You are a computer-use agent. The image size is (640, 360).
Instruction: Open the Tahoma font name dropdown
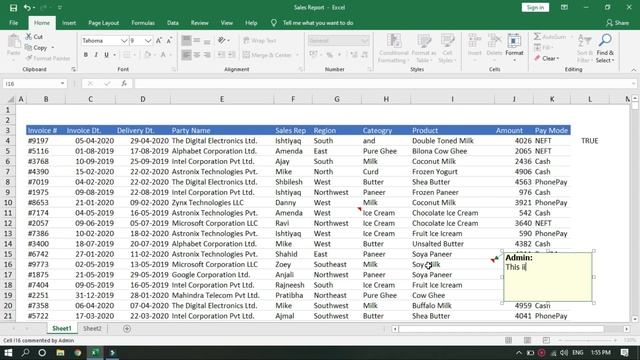tap(124, 40)
